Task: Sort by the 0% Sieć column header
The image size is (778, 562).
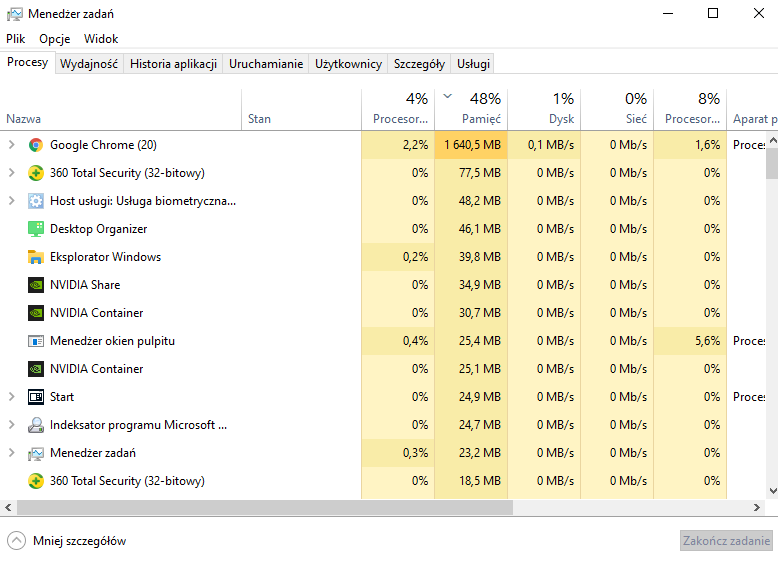Action: [617, 110]
